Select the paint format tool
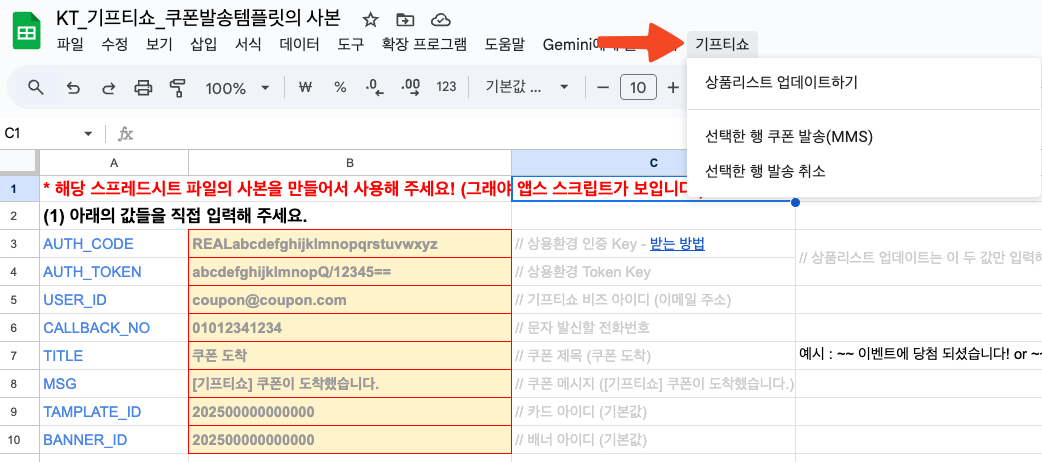The height and width of the screenshot is (462, 1042). pos(178,88)
